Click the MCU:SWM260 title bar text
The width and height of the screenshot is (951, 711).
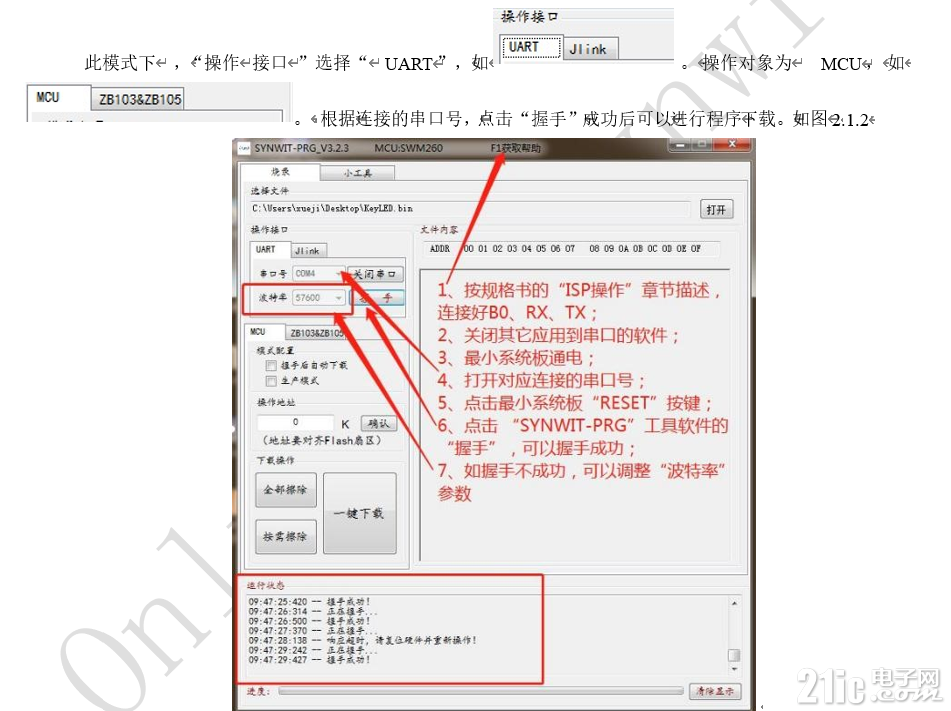click(x=409, y=148)
